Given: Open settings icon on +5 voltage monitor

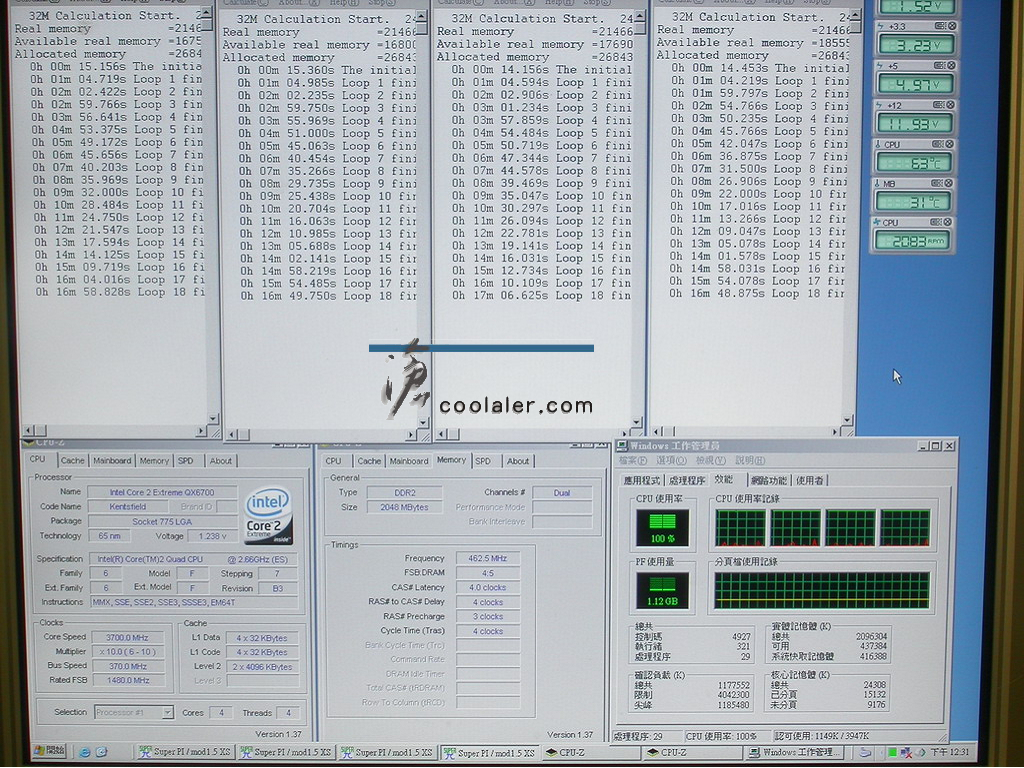Looking at the screenshot, I should point(940,65).
